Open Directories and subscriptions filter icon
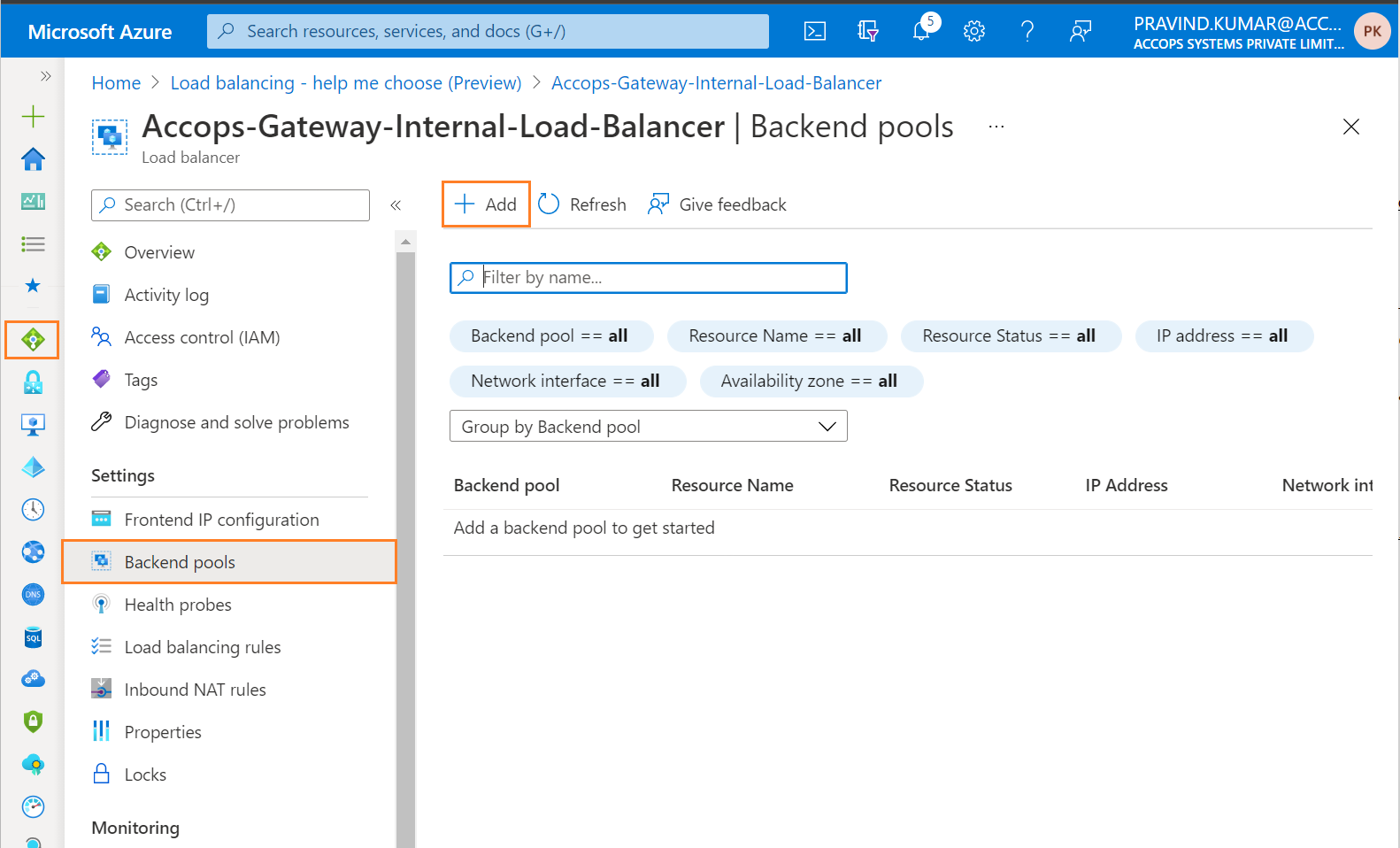The image size is (1400, 848). point(868,31)
